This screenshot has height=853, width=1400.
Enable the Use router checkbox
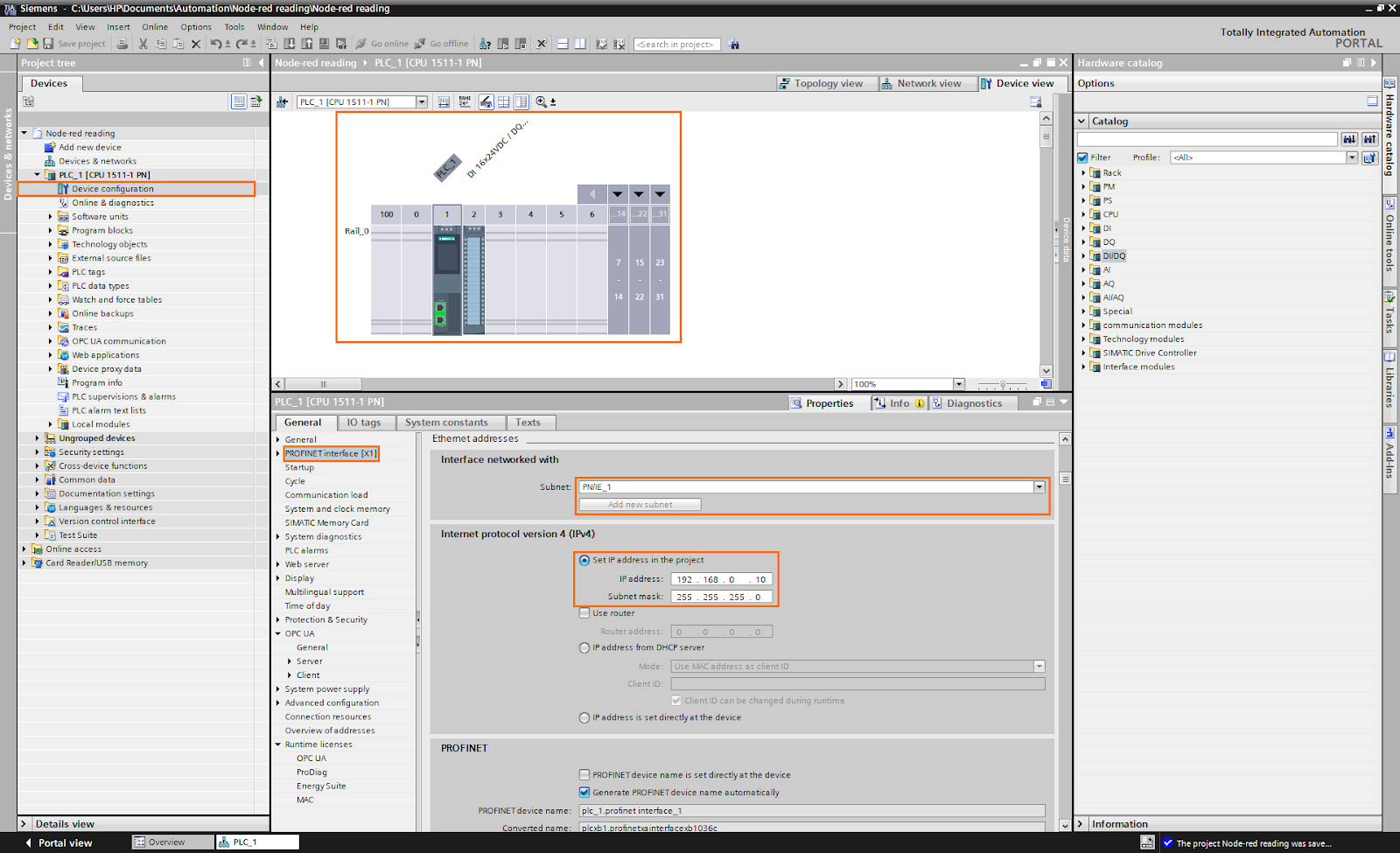click(584, 613)
